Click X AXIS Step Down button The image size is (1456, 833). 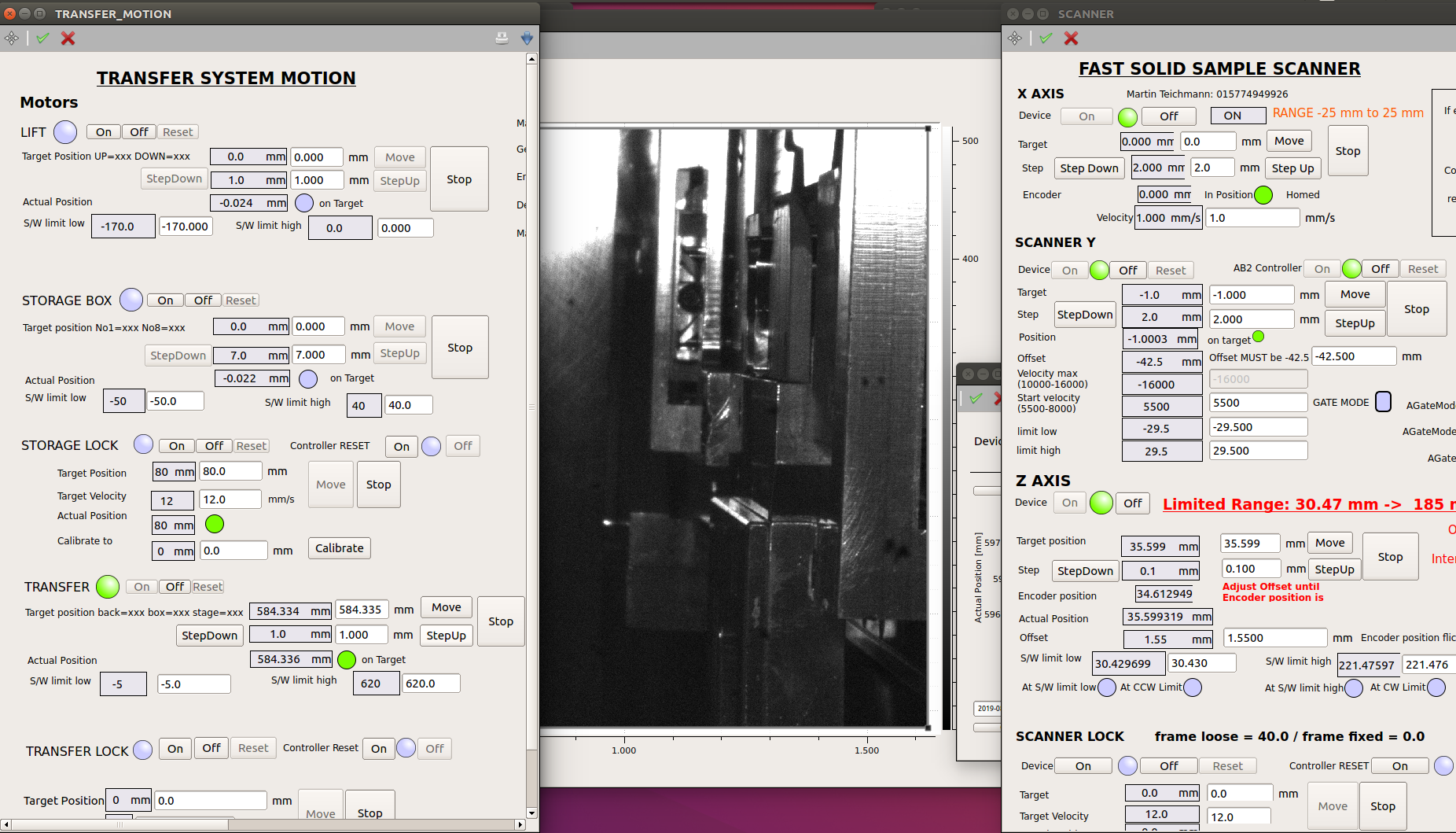pyautogui.click(x=1089, y=168)
